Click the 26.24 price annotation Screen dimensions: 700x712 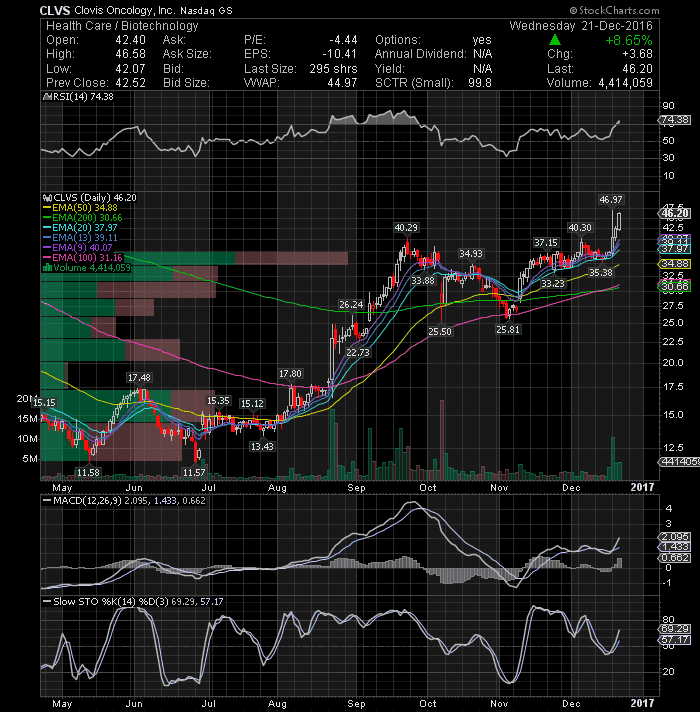point(351,305)
